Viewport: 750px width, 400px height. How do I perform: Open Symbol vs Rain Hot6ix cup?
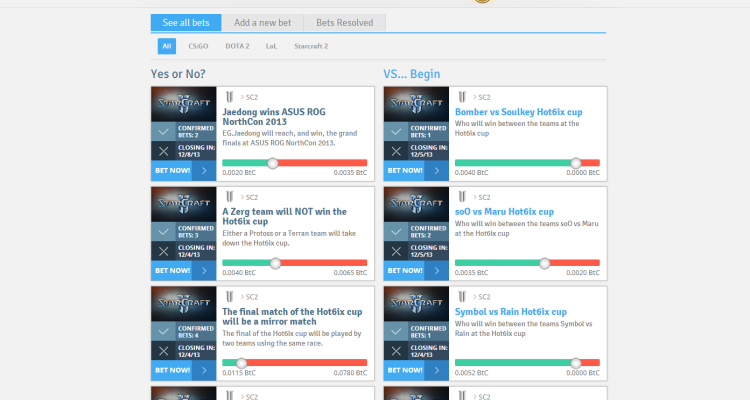point(511,311)
